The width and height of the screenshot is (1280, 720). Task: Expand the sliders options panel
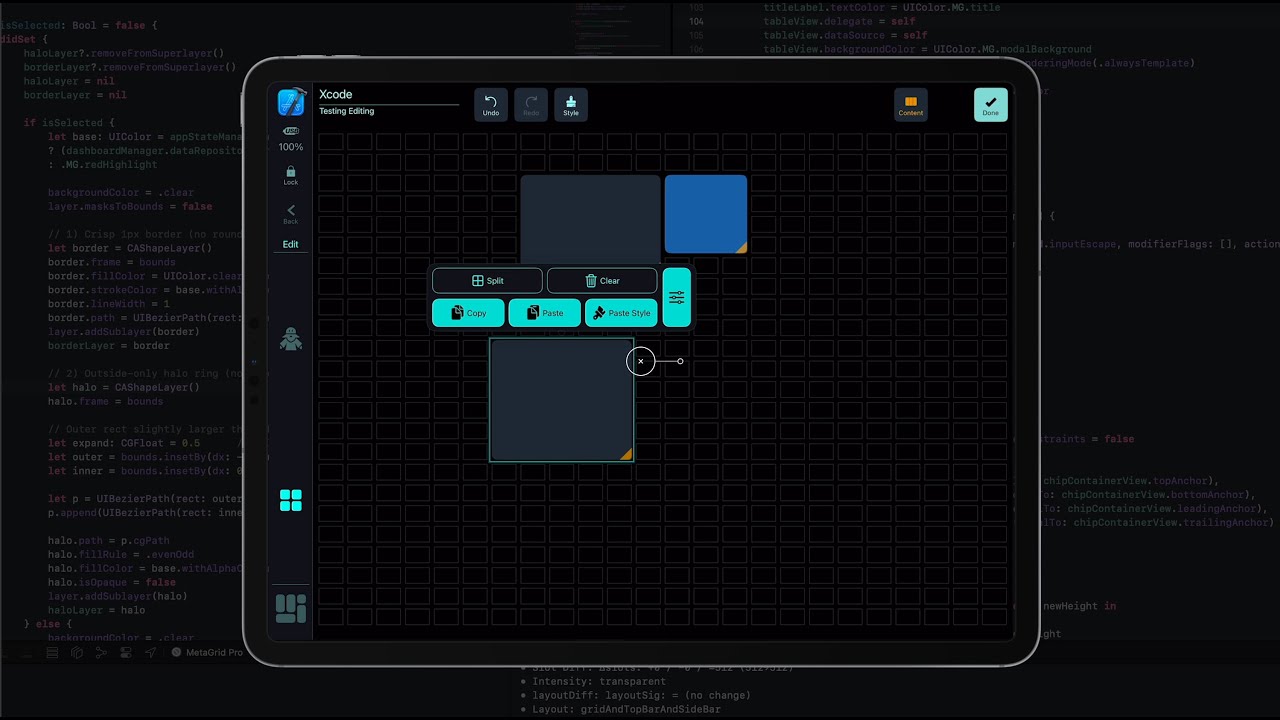coord(677,297)
